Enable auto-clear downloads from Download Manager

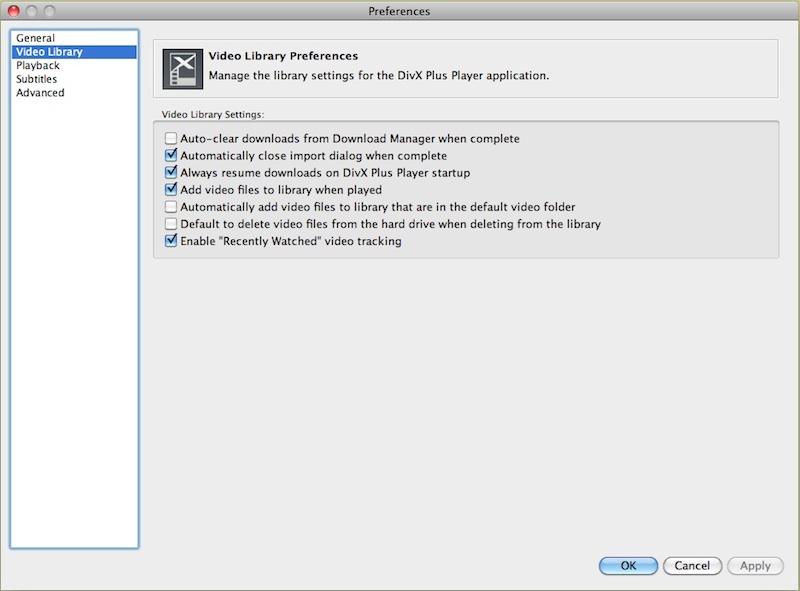171,139
